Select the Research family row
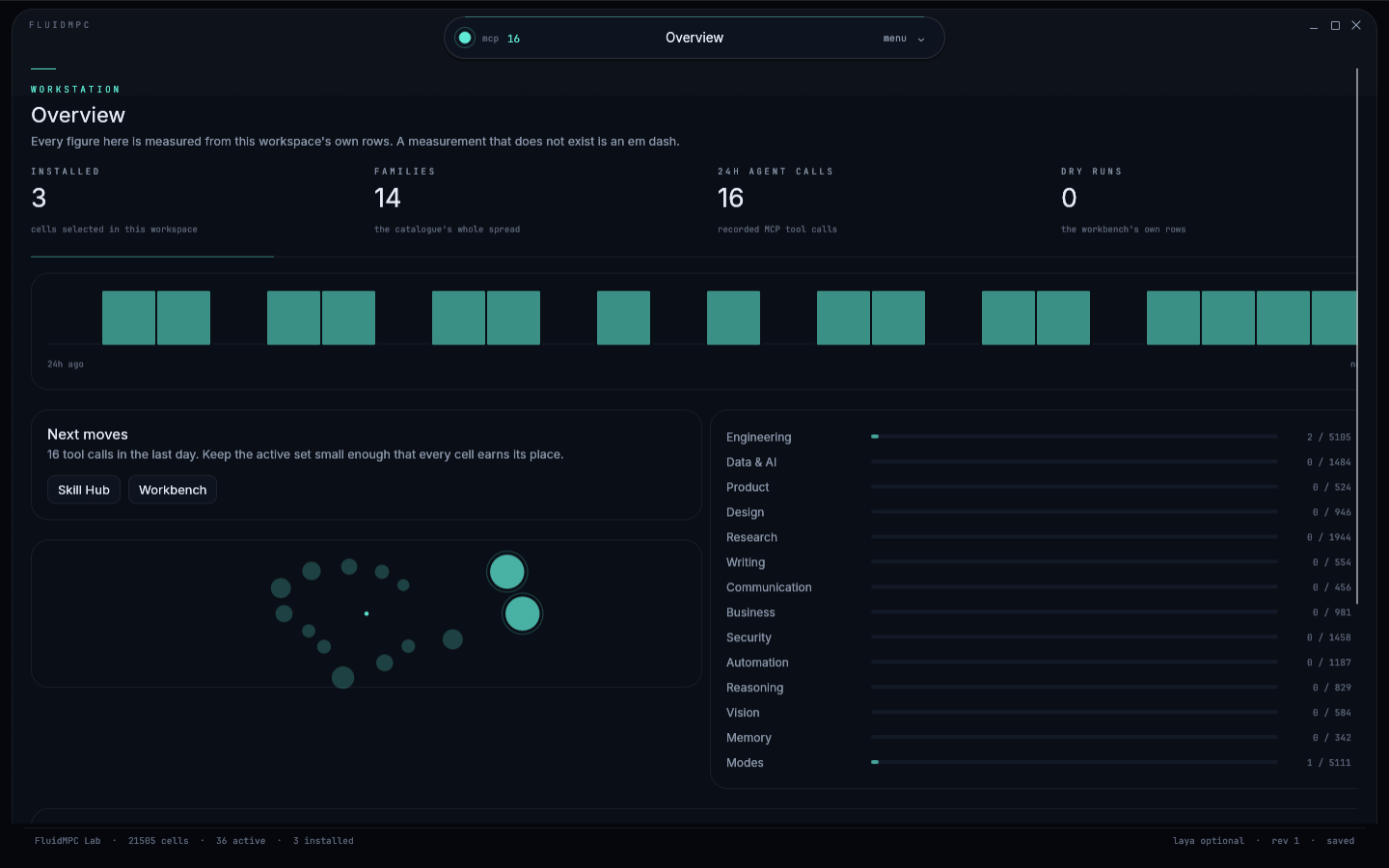 (x=1039, y=537)
